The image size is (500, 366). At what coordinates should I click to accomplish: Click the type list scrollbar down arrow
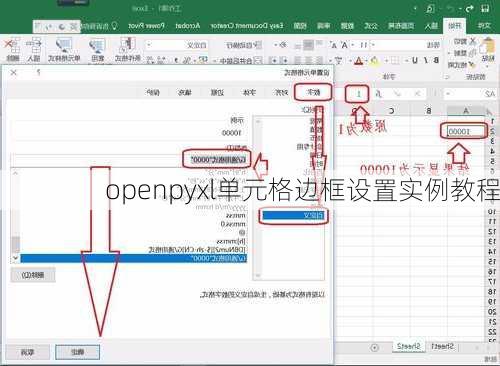tap(15, 258)
